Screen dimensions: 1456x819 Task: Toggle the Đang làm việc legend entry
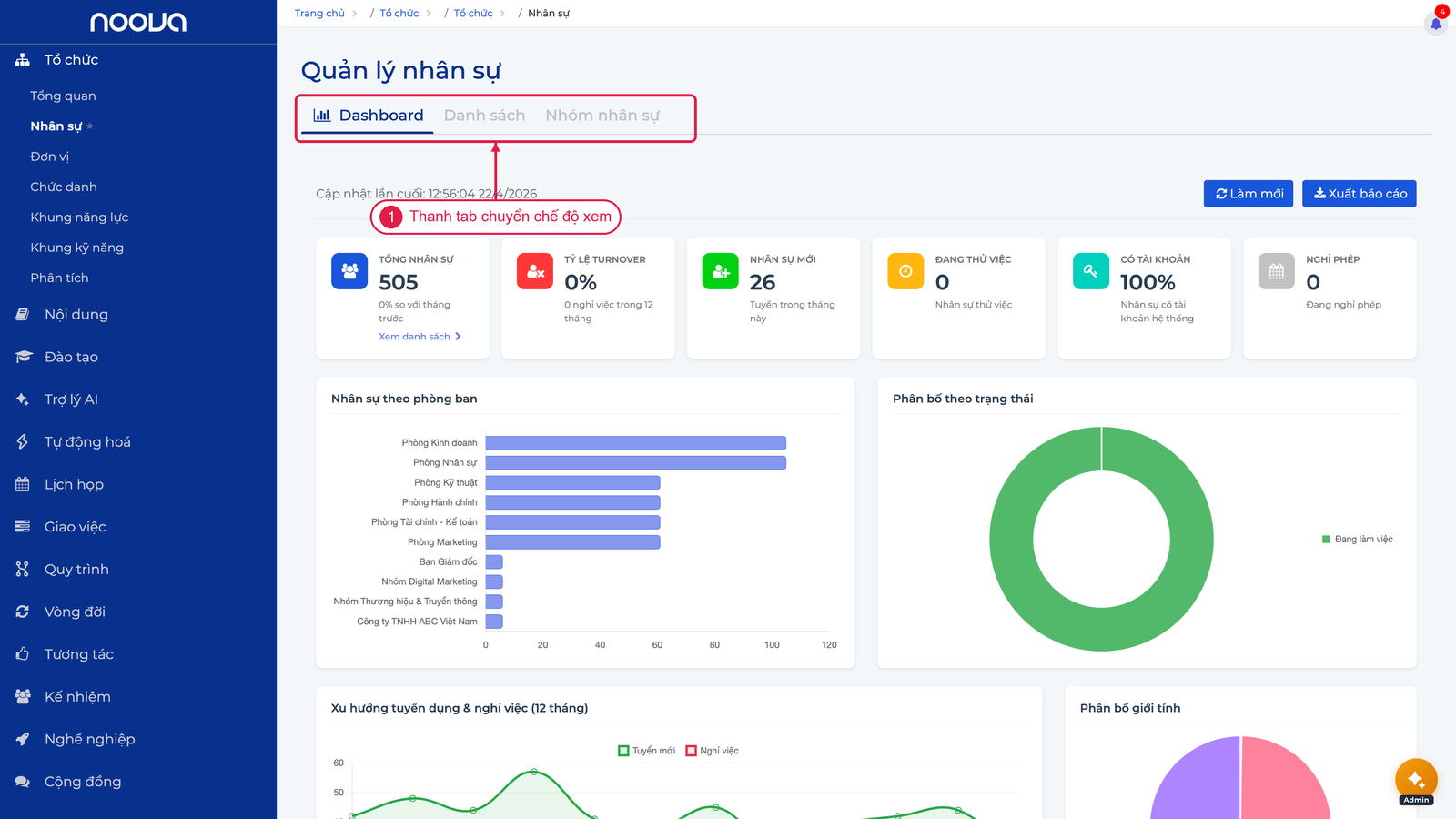1357,540
